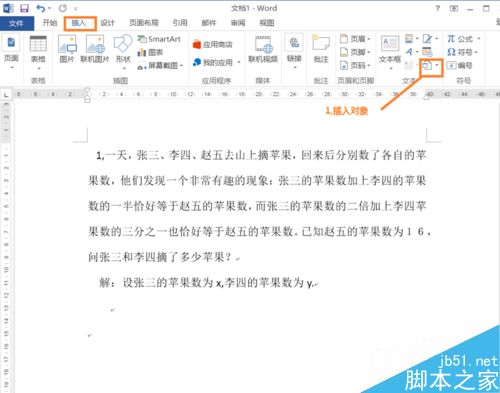Expand the 页眉 header dropdown
Screen dimensions: 500x393
click(x=355, y=39)
